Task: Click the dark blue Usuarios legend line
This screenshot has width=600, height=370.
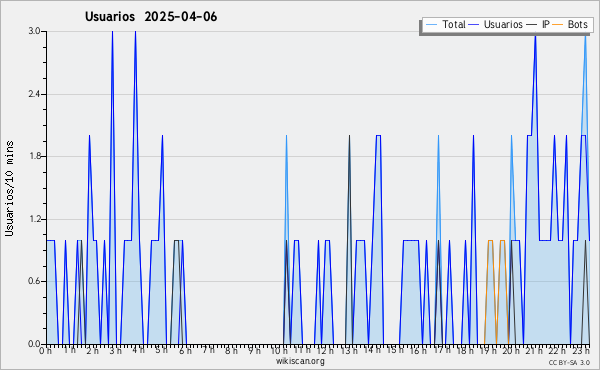Action: 474,25
